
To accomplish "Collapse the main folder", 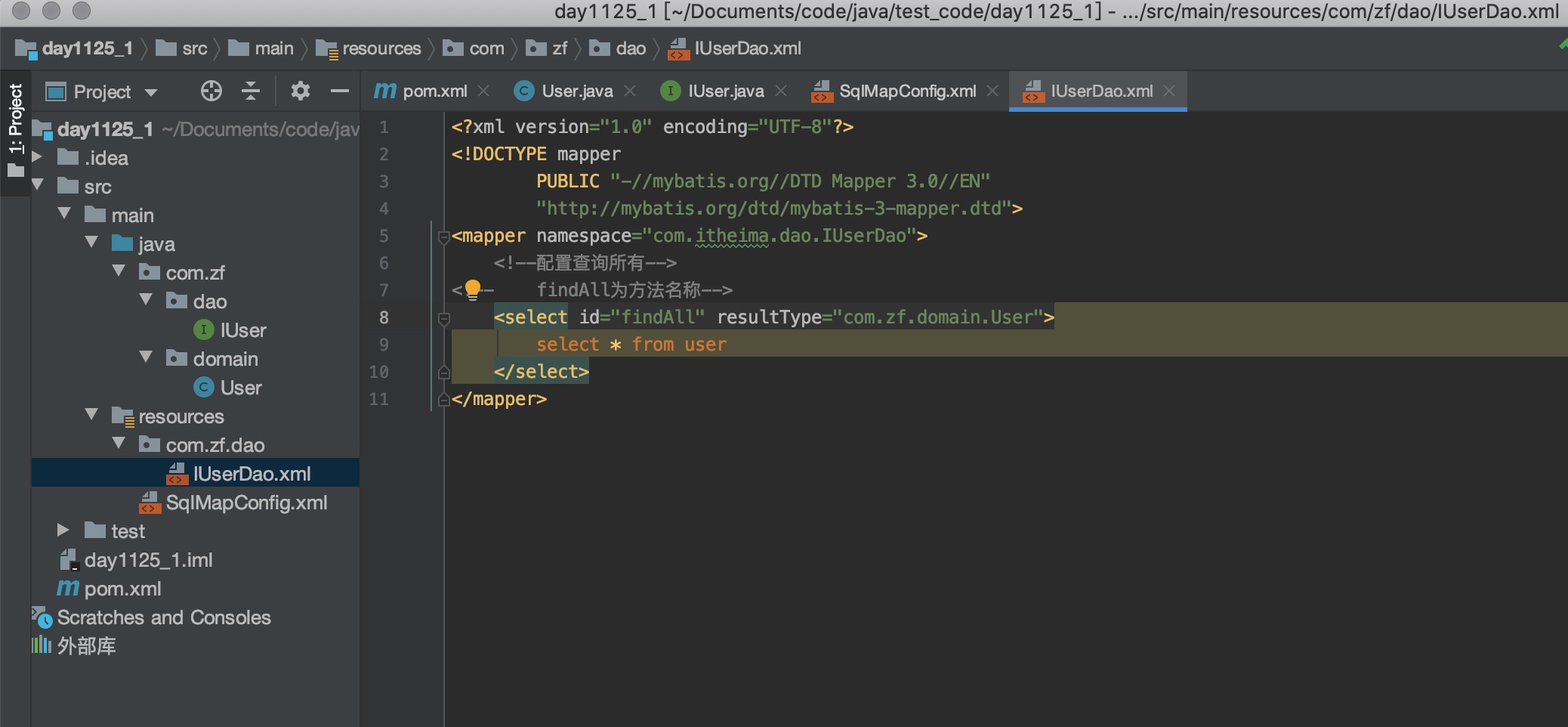I will coord(64,214).
